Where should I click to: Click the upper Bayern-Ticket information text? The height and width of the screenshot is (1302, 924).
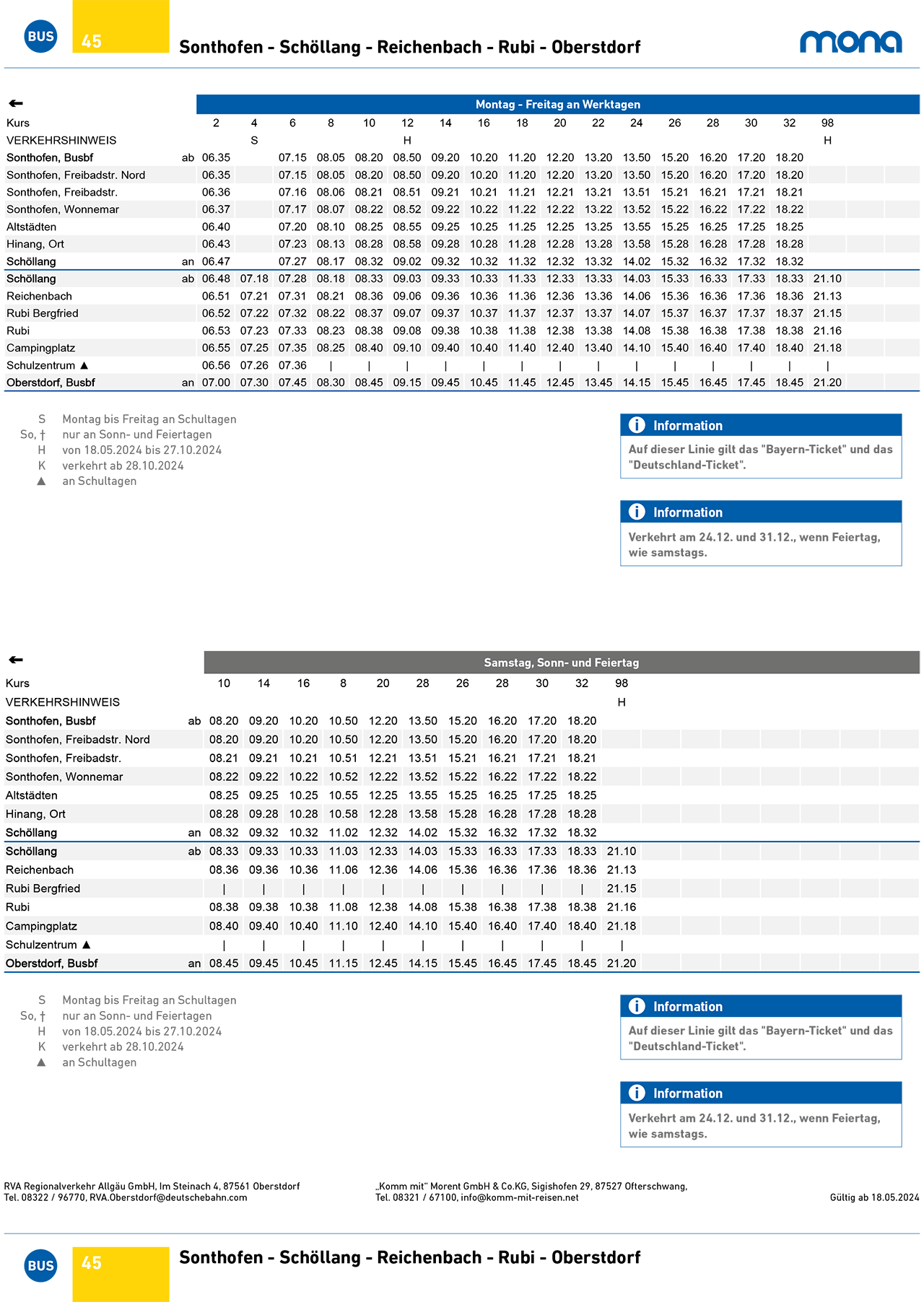coord(761,457)
